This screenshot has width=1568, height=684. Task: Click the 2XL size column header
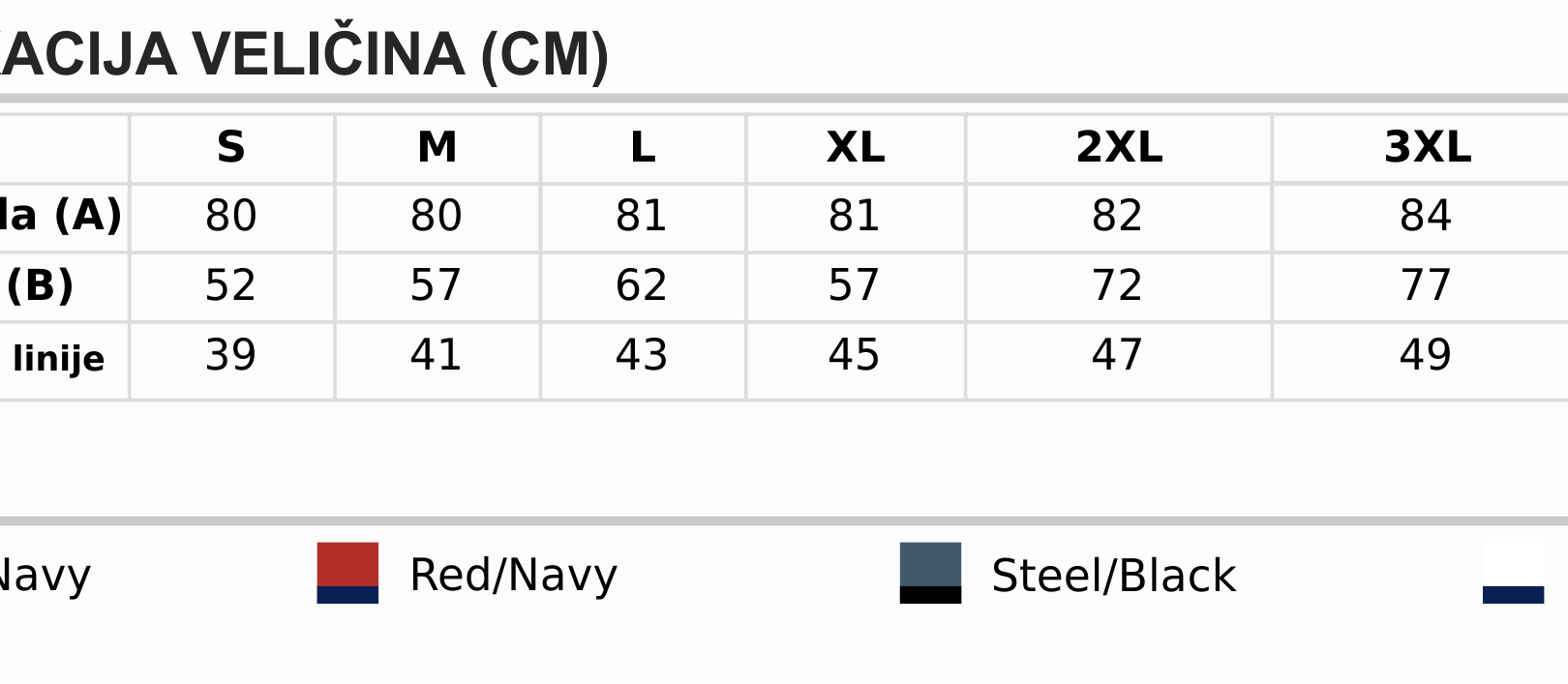[x=1119, y=148]
